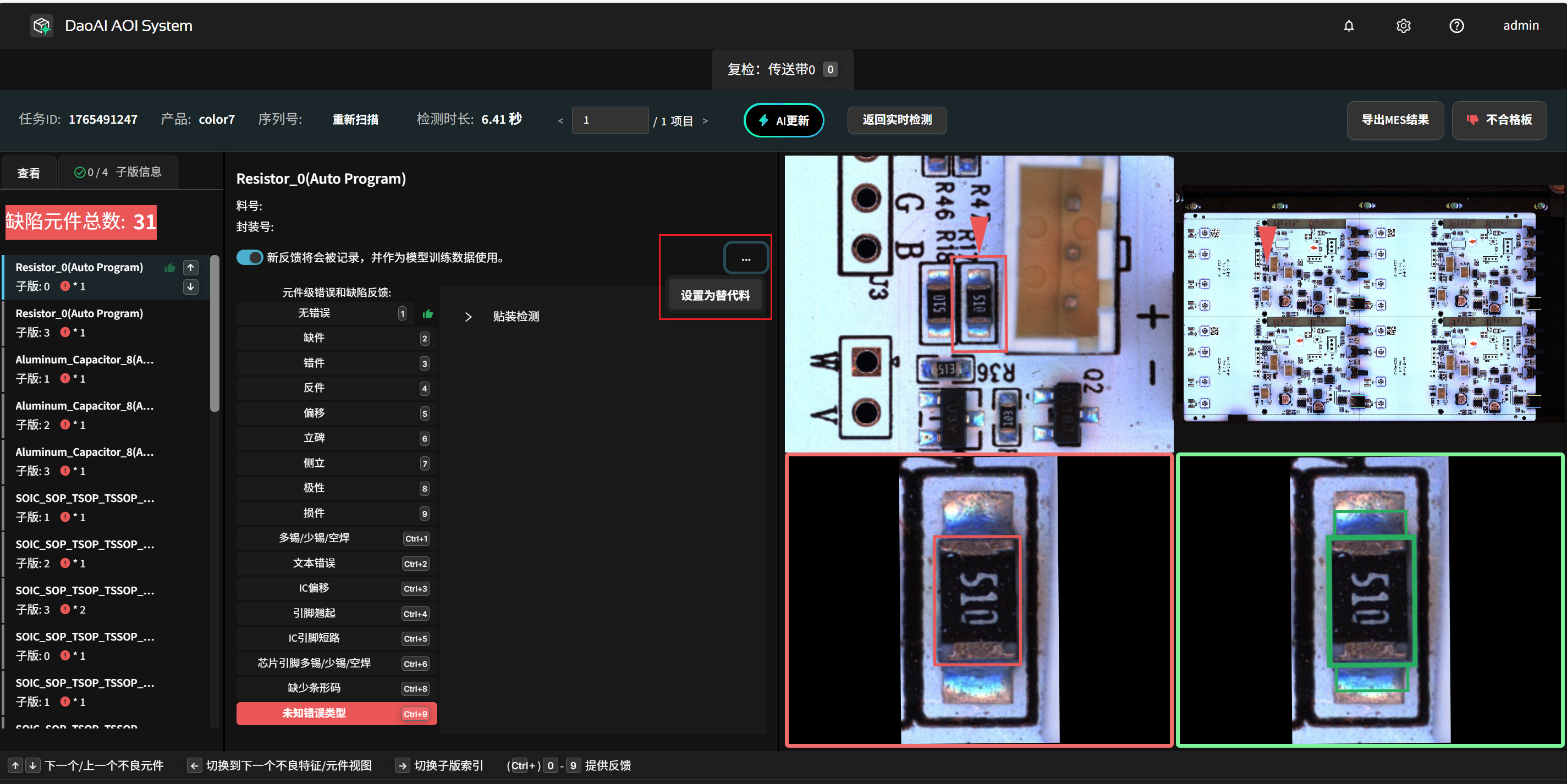This screenshot has height=784, width=1567.
Task: Expand the 贴装检测 section
Action: pos(468,316)
